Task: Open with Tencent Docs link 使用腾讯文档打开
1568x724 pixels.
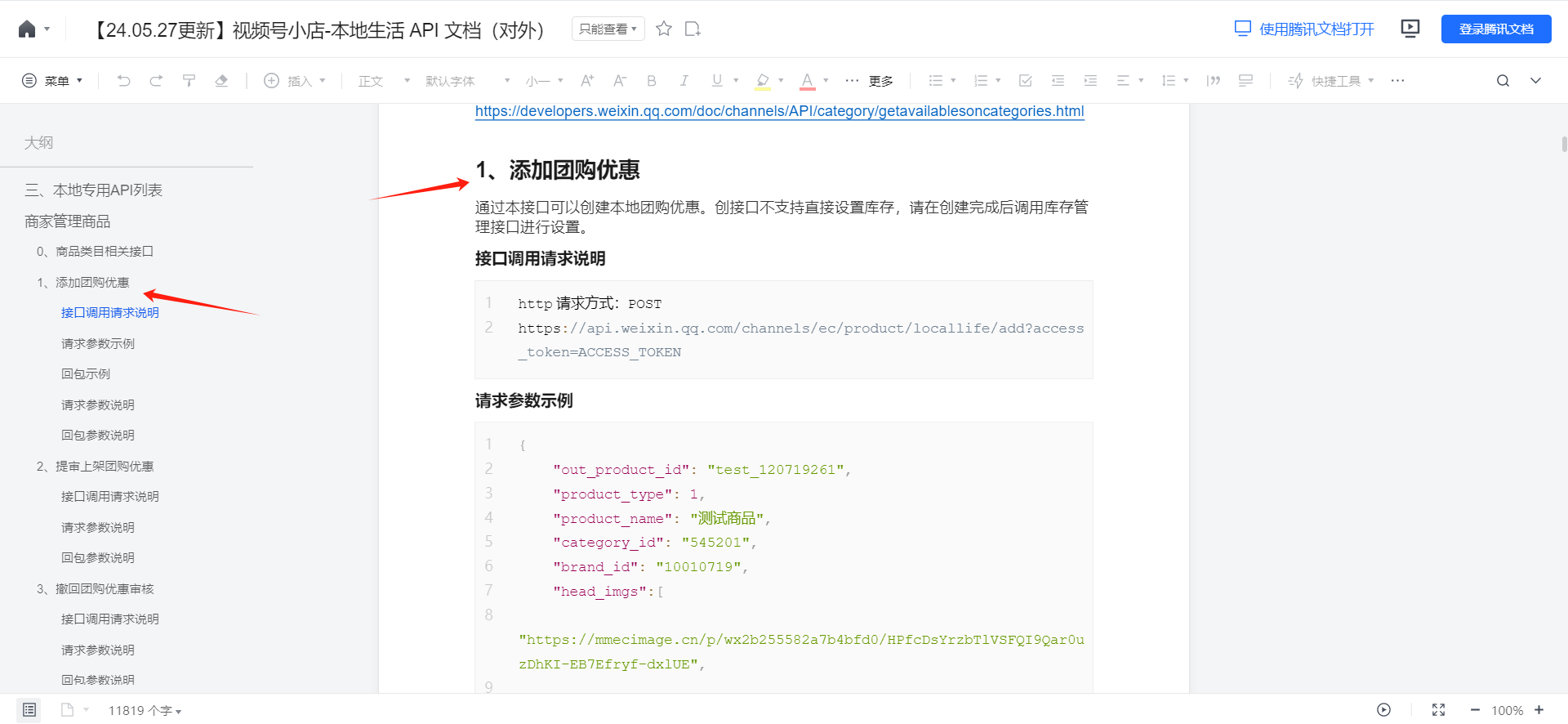Action: pos(1304,29)
